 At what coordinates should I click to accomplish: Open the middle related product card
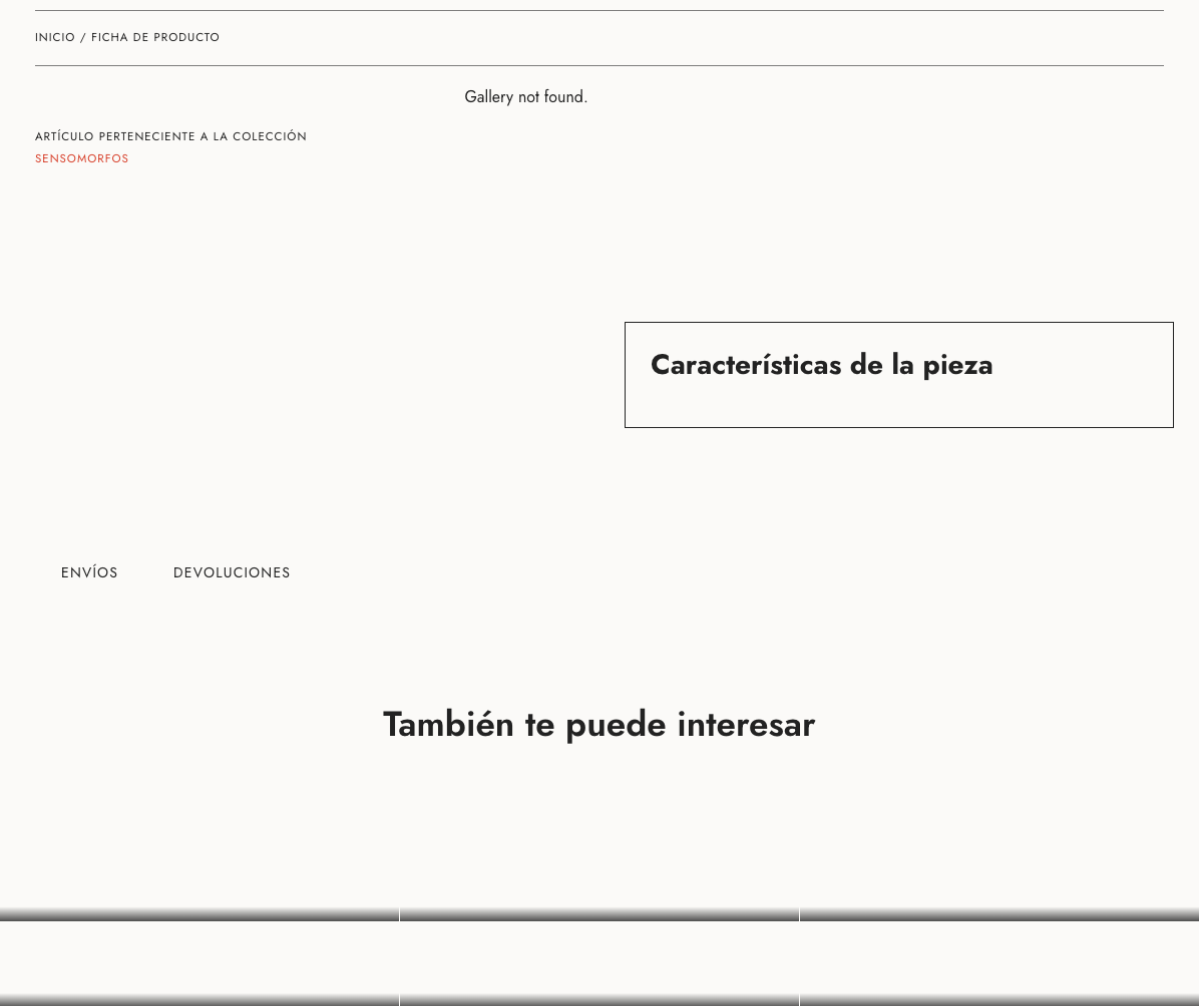coord(599,958)
